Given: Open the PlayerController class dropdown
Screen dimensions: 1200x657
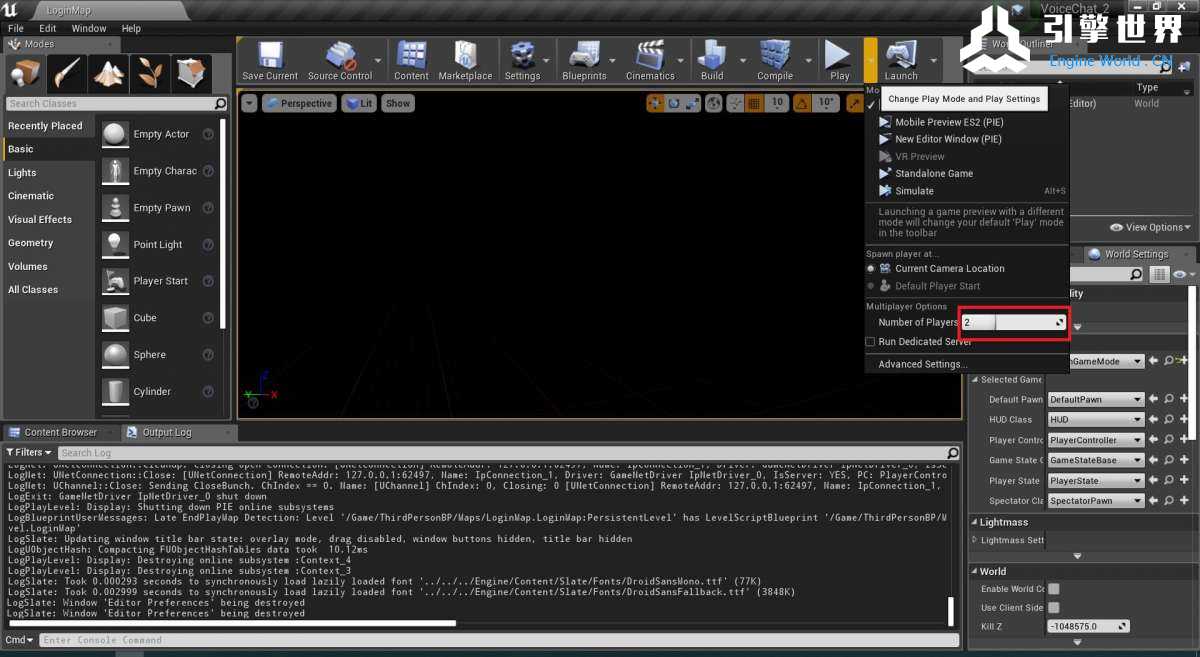Looking at the screenshot, I should point(1095,440).
